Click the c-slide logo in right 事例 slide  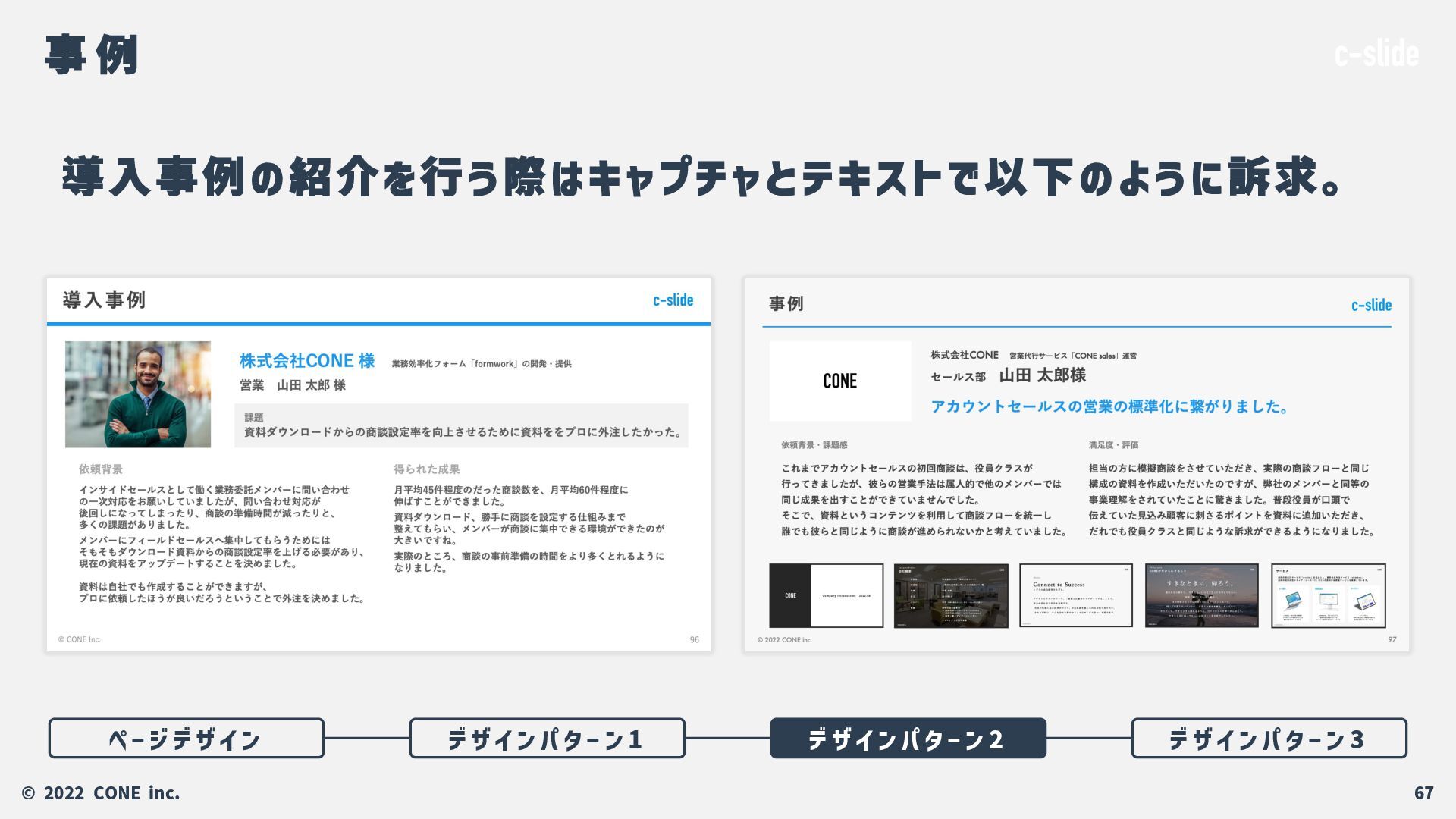pos(1370,306)
